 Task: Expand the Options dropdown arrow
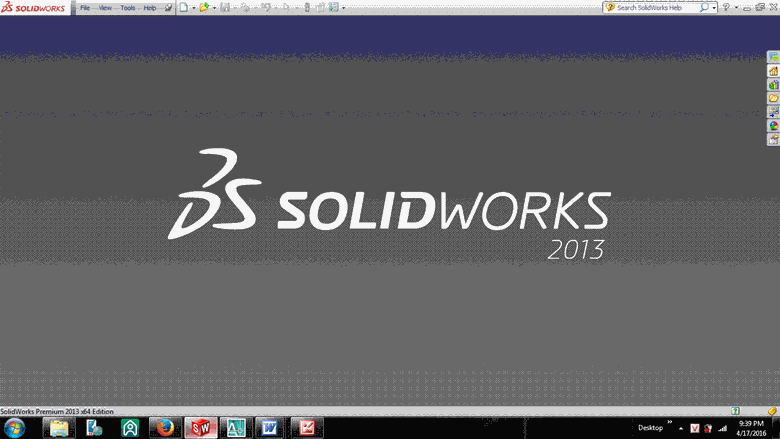343,8
